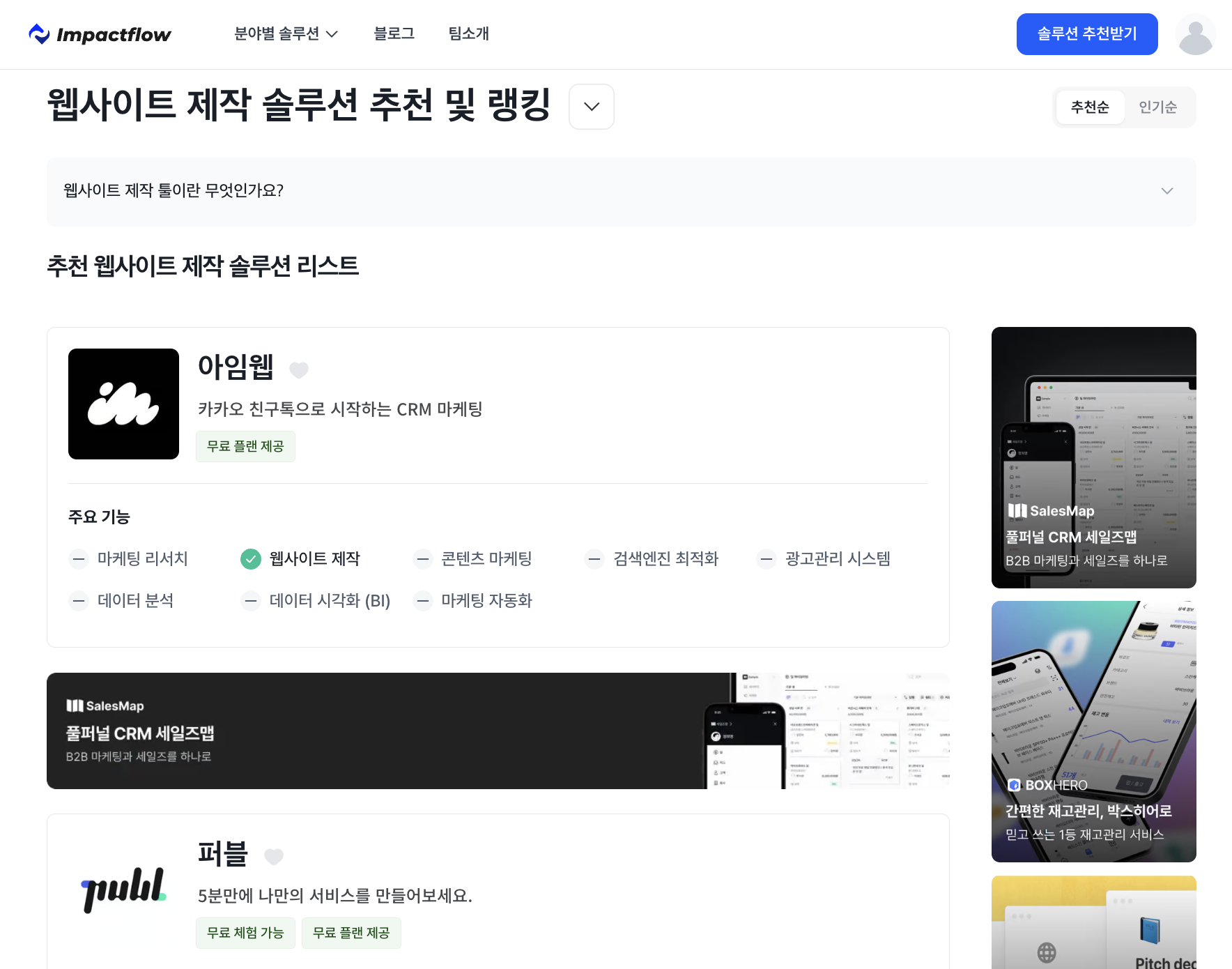1232x969 pixels.
Task: Open the 팀소개 menu item
Action: click(x=468, y=33)
